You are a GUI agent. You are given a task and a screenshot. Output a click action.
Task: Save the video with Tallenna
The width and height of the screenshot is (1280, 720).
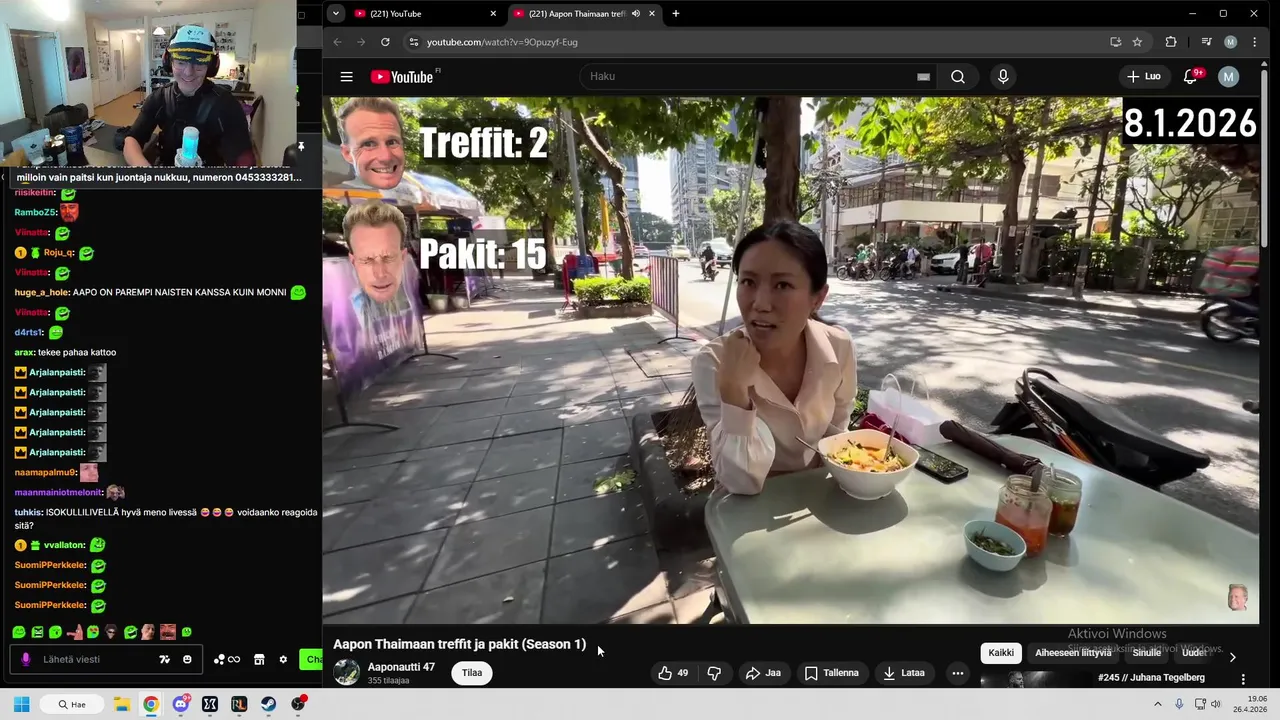pyautogui.click(x=832, y=673)
